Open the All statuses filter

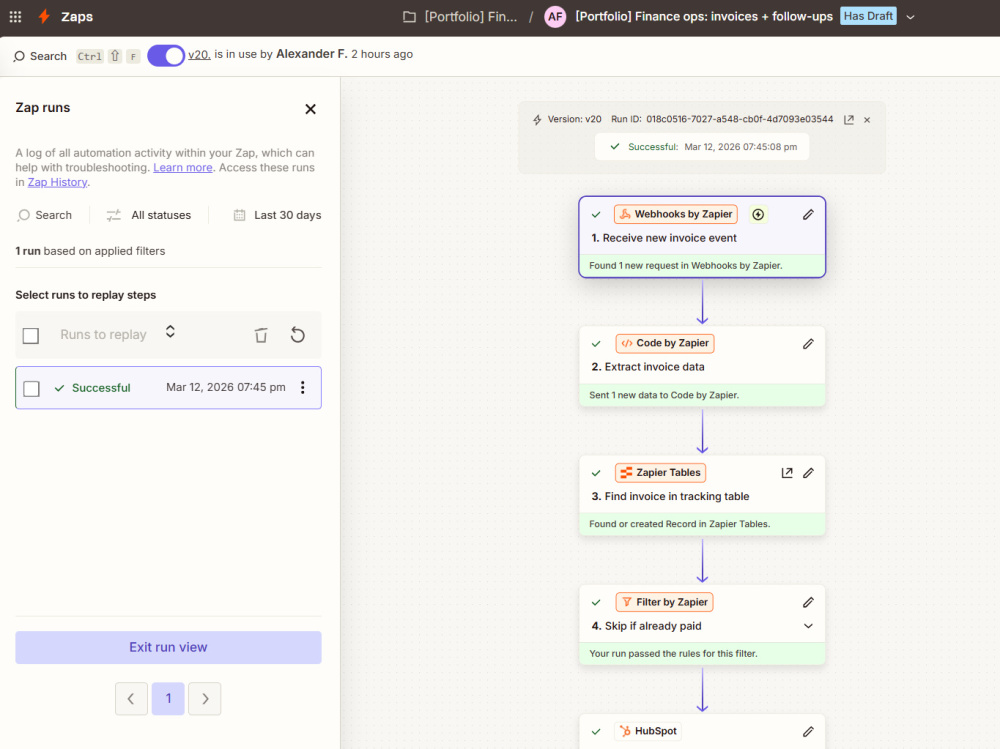coord(149,215)
